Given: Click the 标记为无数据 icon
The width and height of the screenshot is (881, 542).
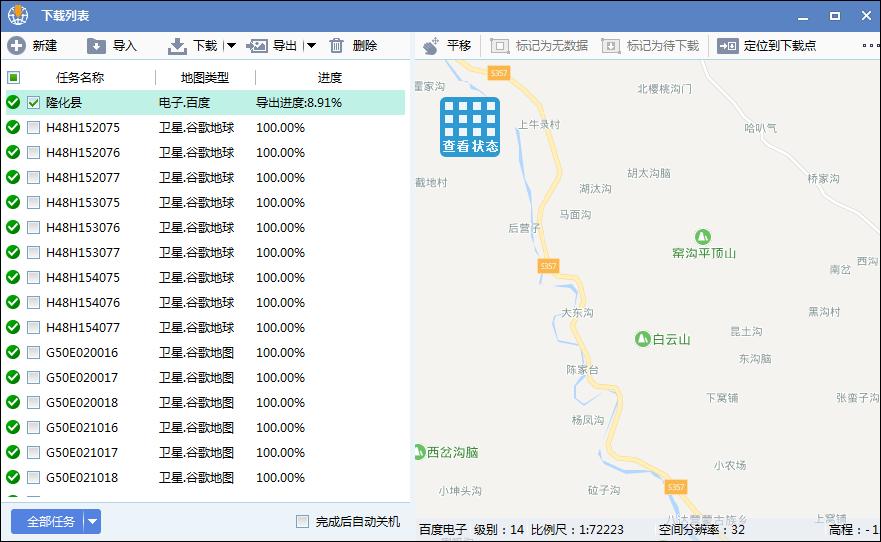Looking at the screenshot, I should (x=499, y=46).
